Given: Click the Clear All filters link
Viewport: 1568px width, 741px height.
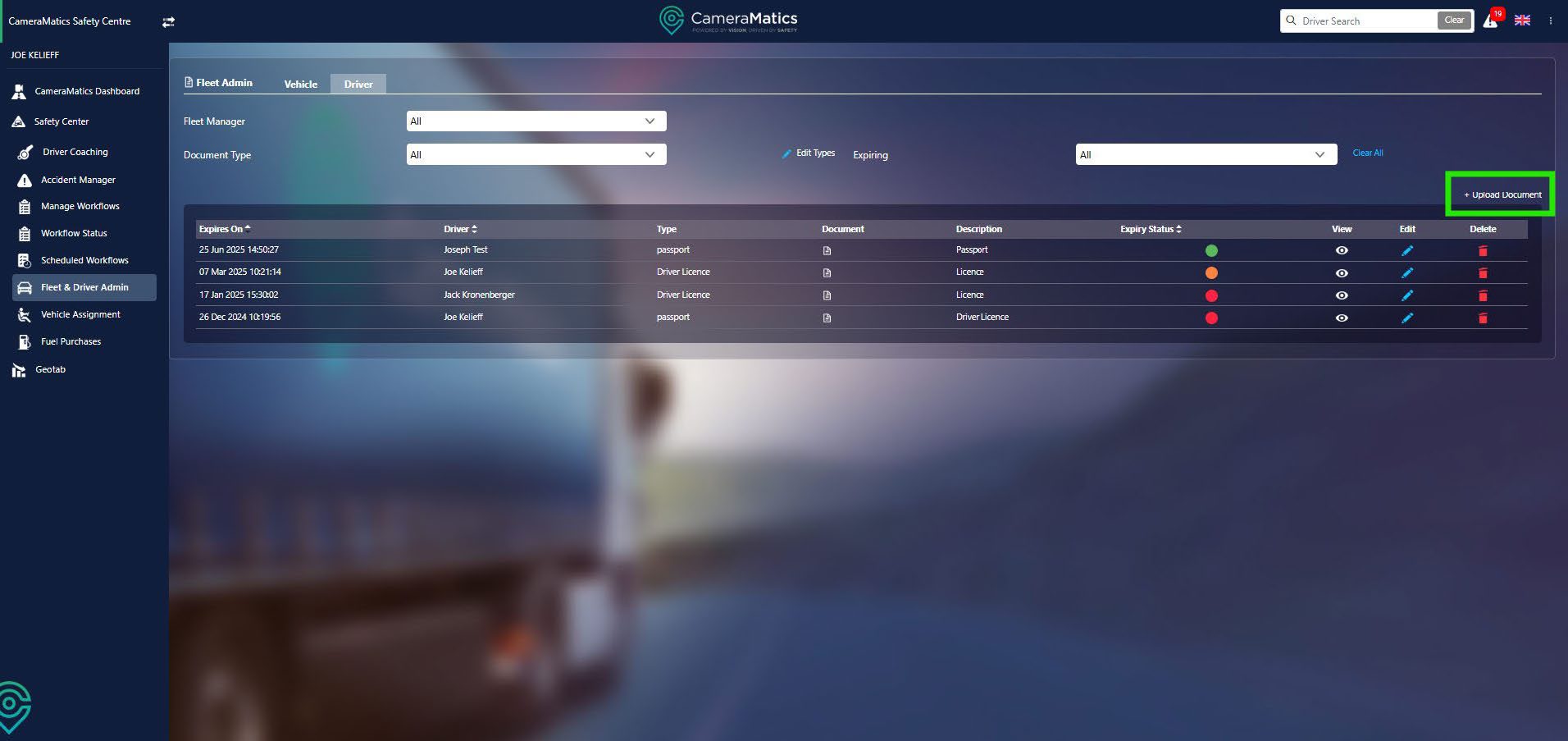Looking at the screenshot, I should click(x=1367, y=153).
